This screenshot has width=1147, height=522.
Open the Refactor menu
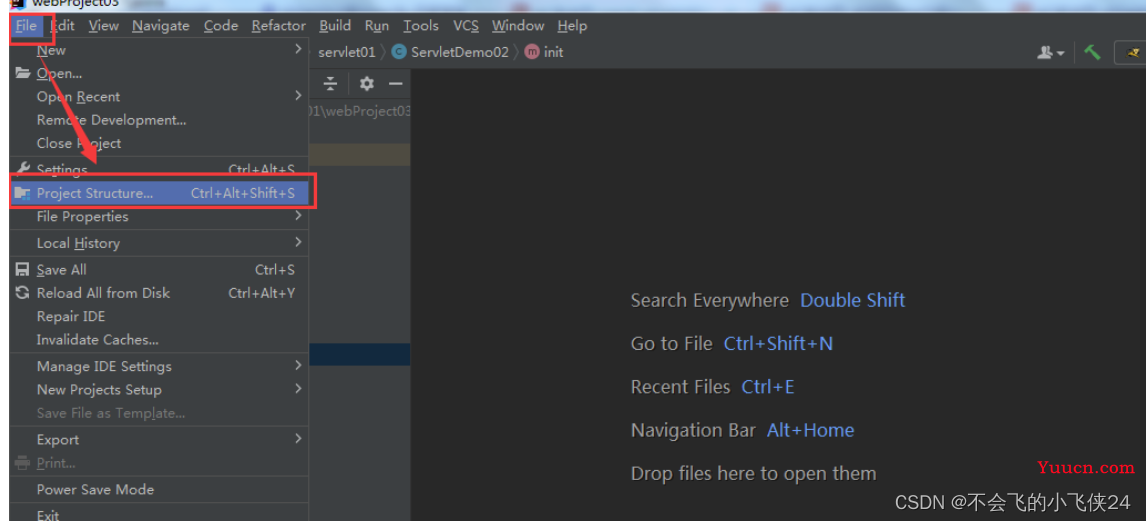click(279, 26)
